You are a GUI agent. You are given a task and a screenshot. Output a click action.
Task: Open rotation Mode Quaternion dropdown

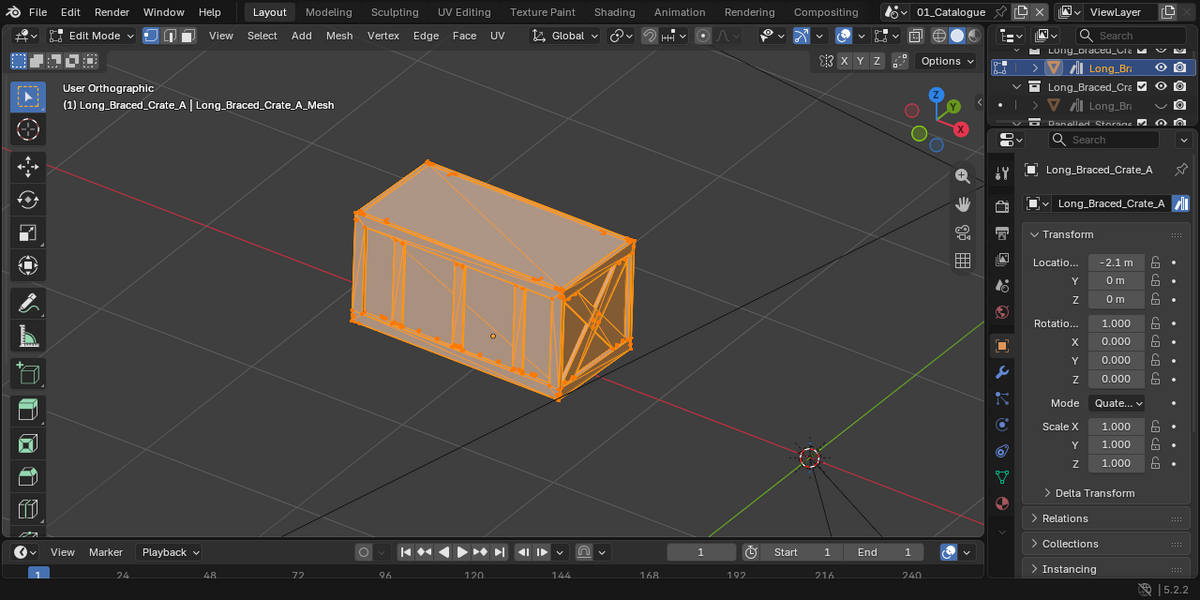pos(1116,403)
